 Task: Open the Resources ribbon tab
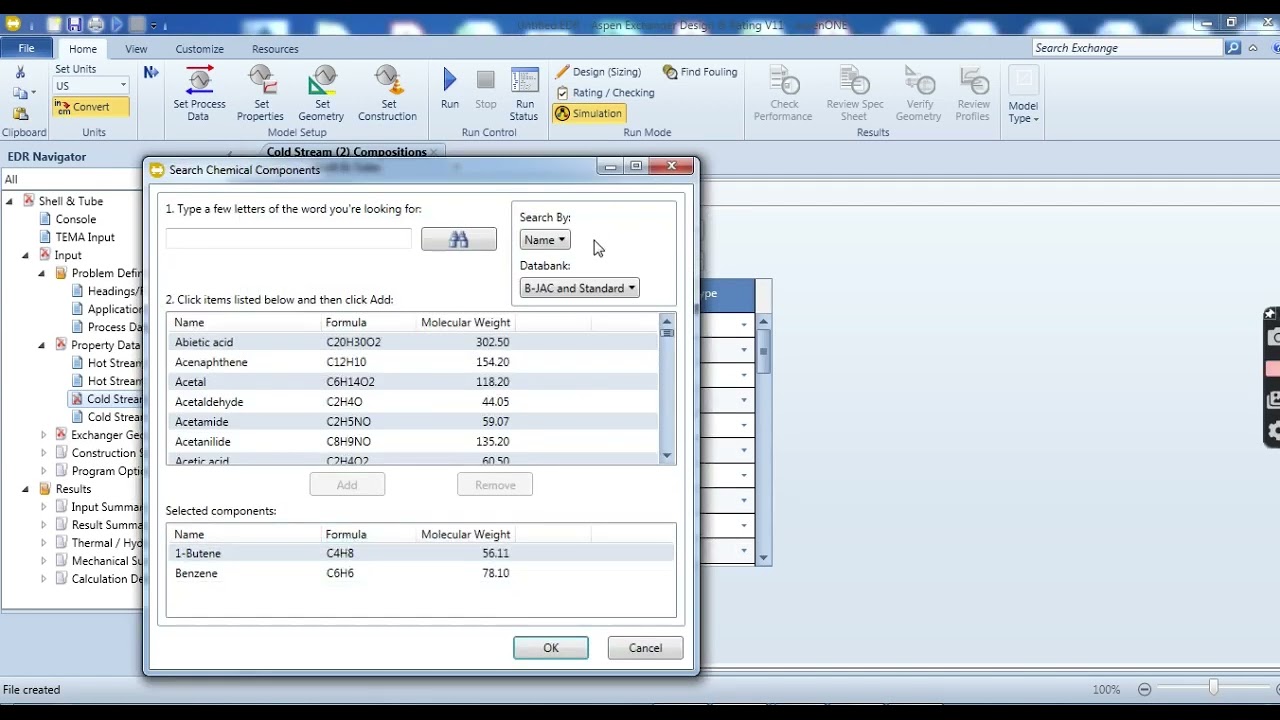(x=275, y=49)
